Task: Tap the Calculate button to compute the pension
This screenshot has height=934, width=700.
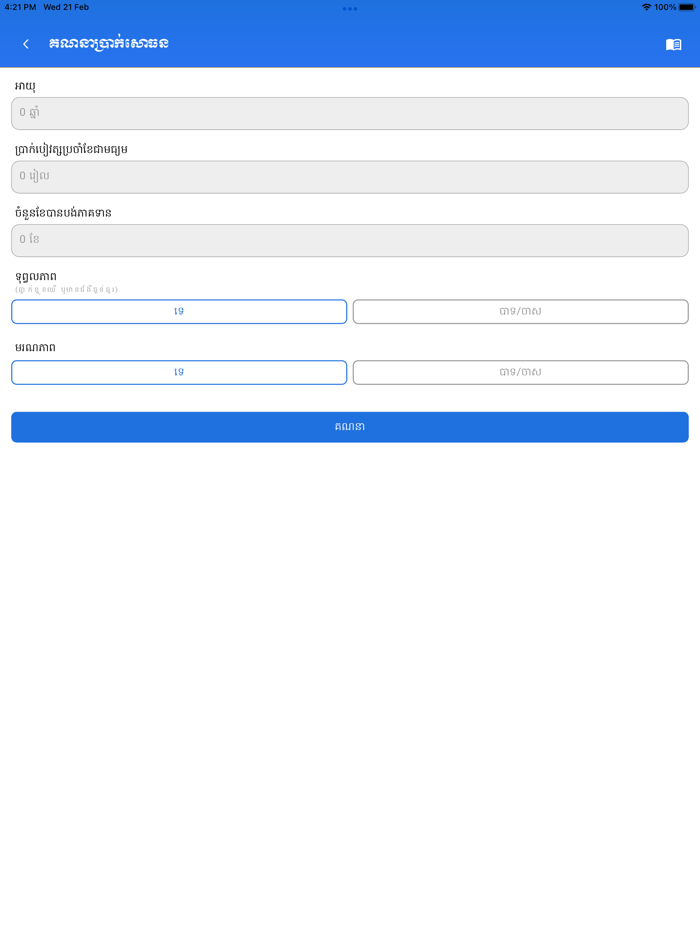Action: (x=350, y=427)
